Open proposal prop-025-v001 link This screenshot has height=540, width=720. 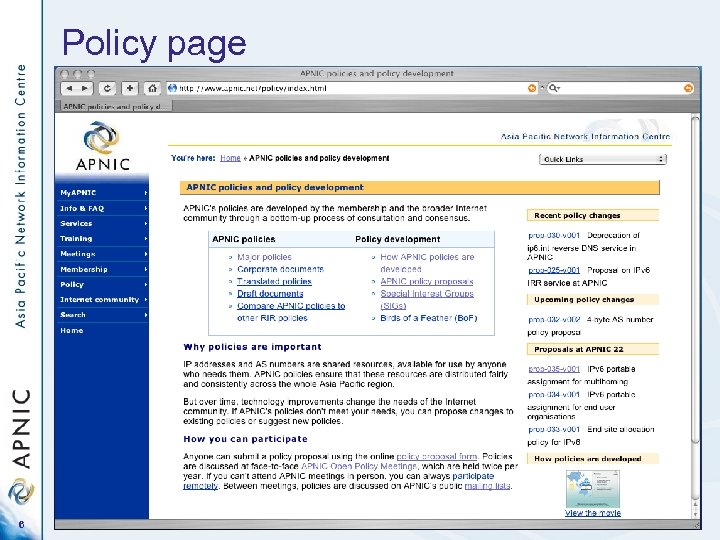click(x=554, y=270)
